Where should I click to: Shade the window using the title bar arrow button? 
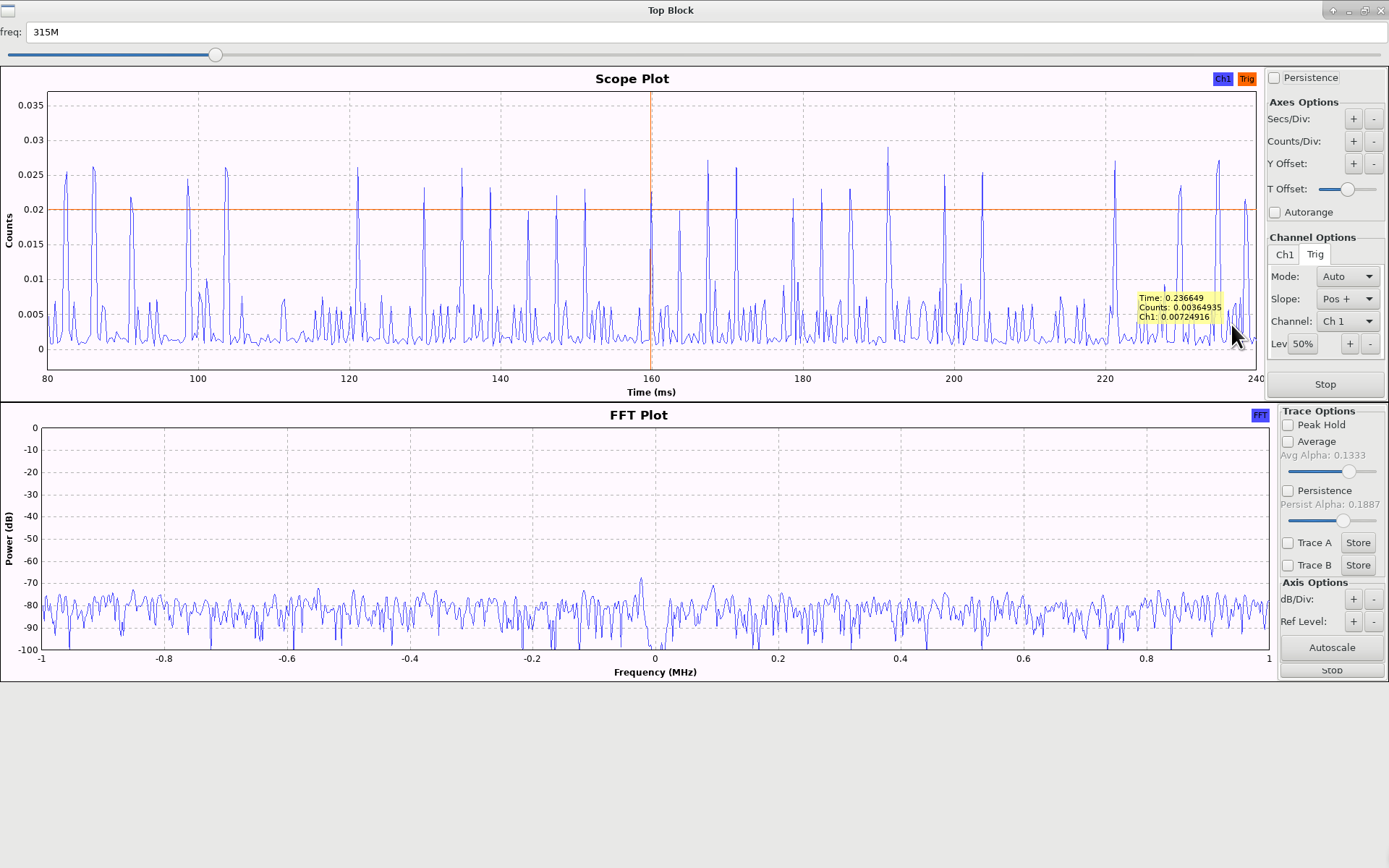pyautogui.click(x=1333, y=11)
